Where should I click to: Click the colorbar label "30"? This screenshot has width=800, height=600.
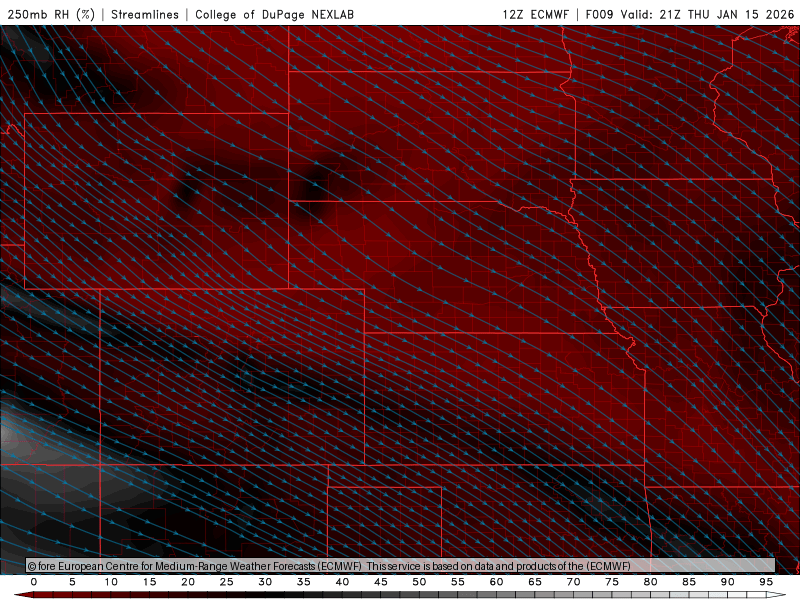coord(265,582)
